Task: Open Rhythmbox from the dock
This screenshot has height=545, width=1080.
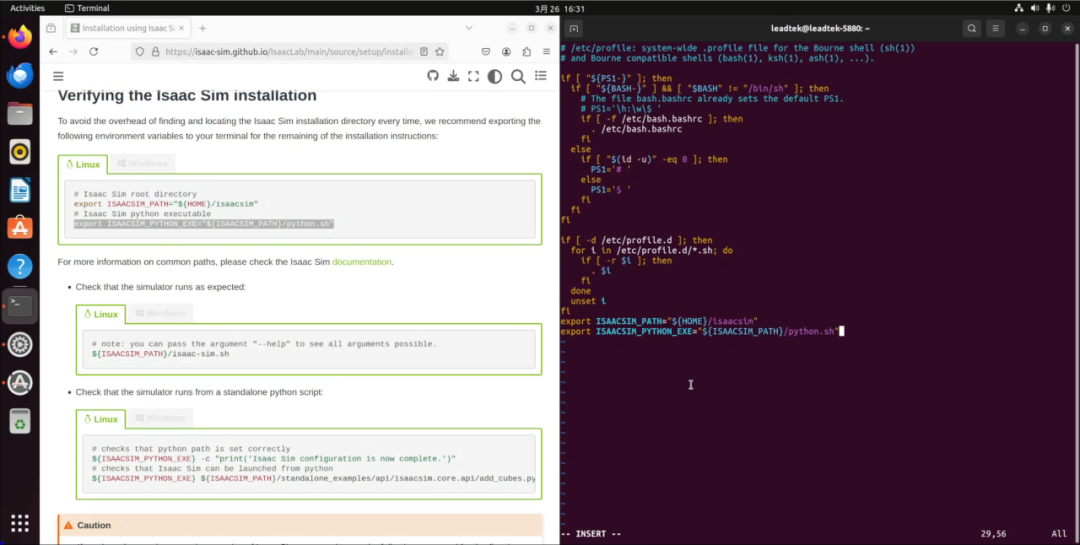Action: pos(20,152)
